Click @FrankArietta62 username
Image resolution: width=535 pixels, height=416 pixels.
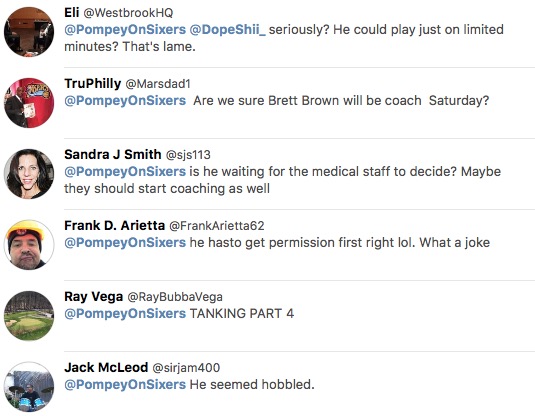[217, 226]
